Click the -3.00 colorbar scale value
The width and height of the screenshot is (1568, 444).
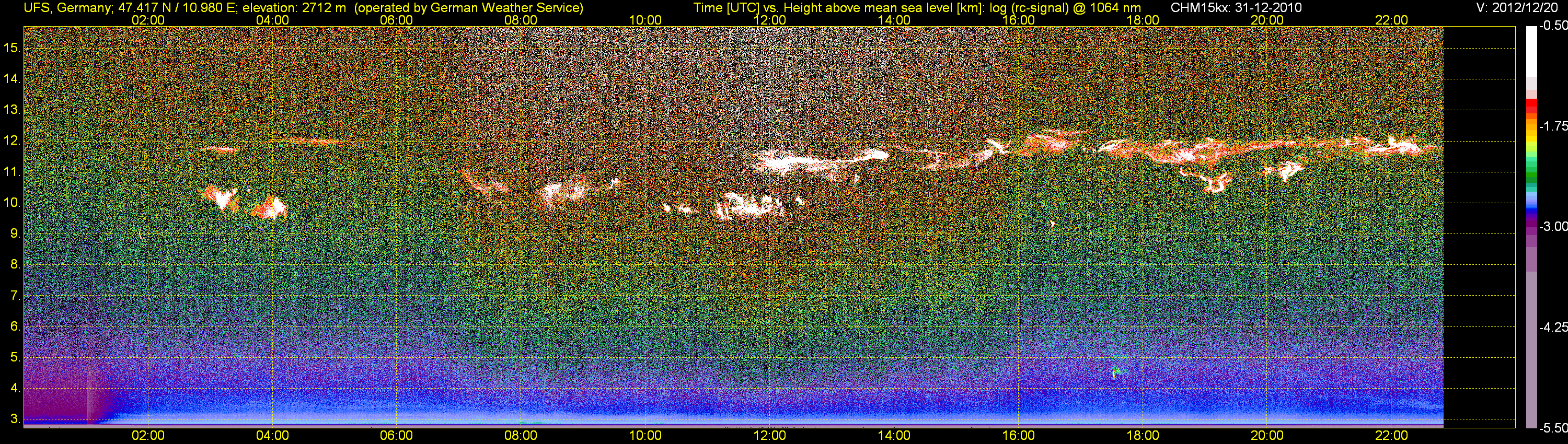tap(1553, 226)
